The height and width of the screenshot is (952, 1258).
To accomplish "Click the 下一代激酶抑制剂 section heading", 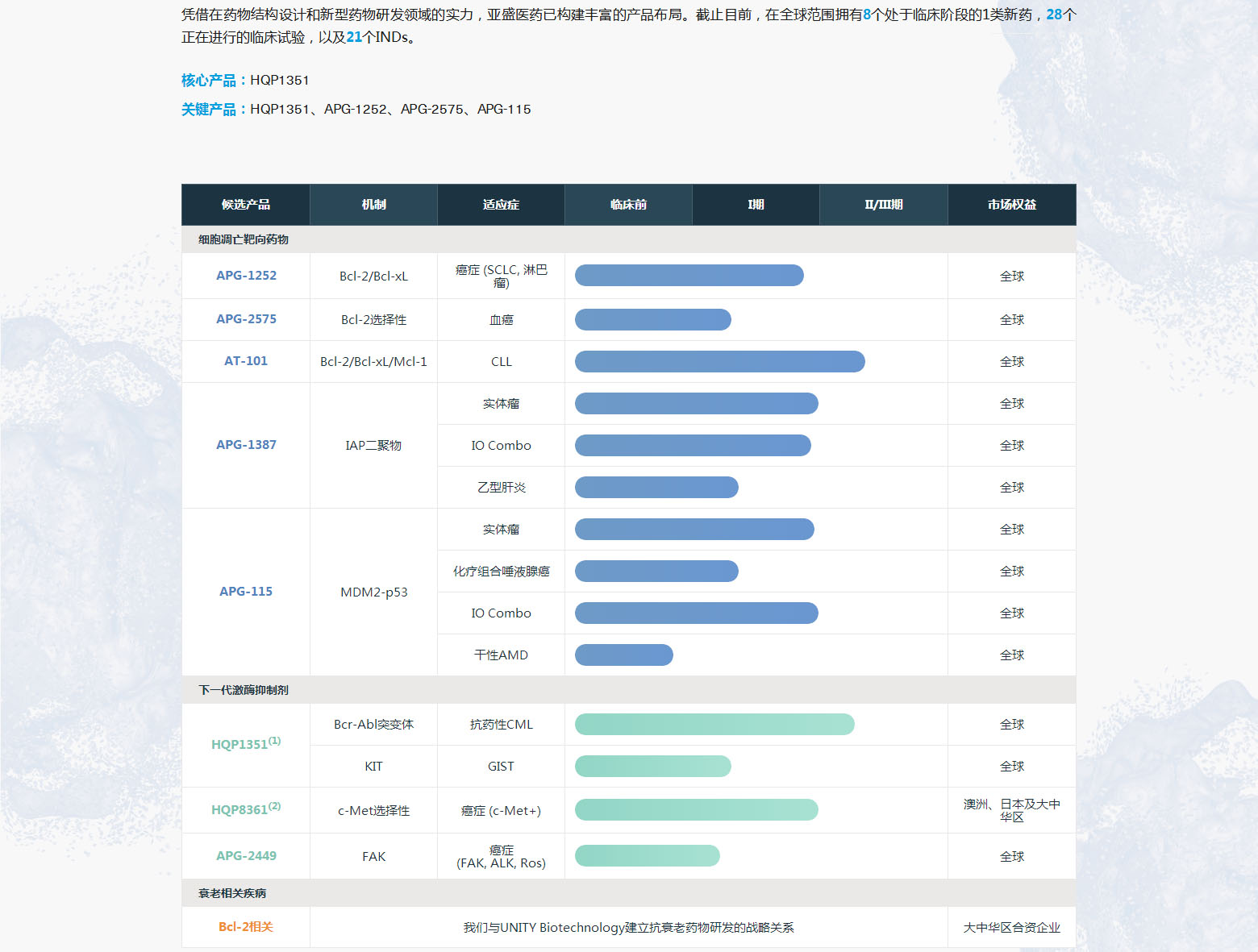I will click(x=244, y=690).
